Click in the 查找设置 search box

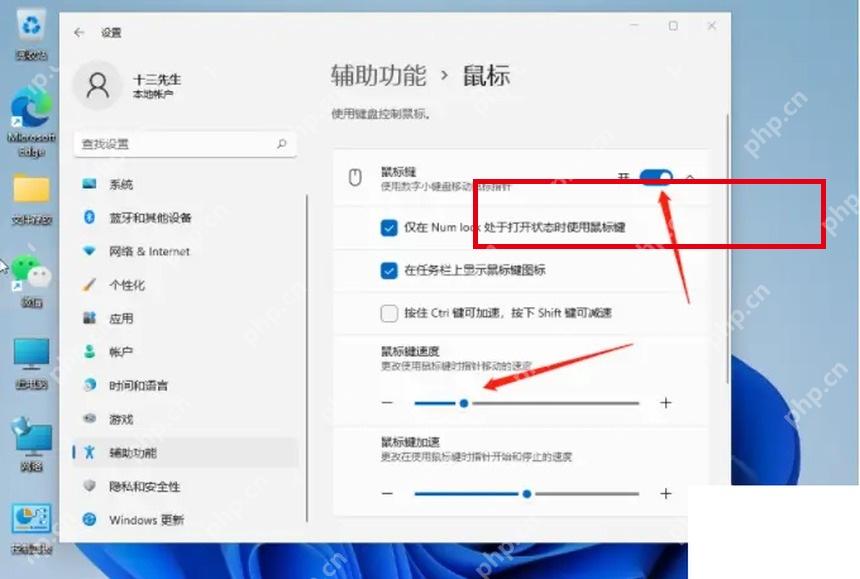[185, 144]
